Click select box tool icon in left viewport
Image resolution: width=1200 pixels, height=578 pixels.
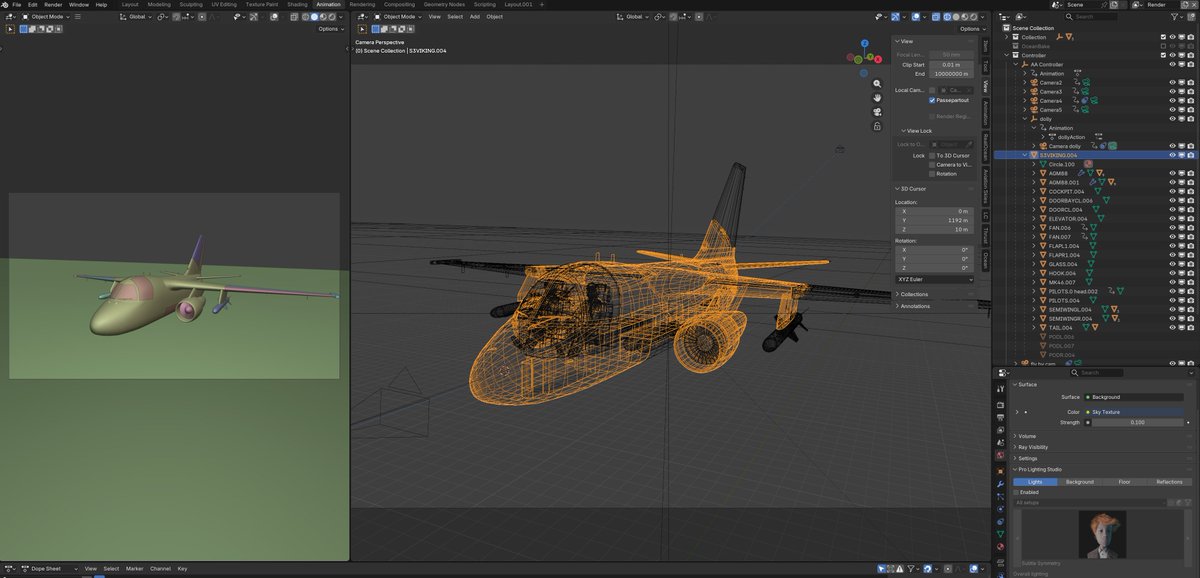coord(10,29)
